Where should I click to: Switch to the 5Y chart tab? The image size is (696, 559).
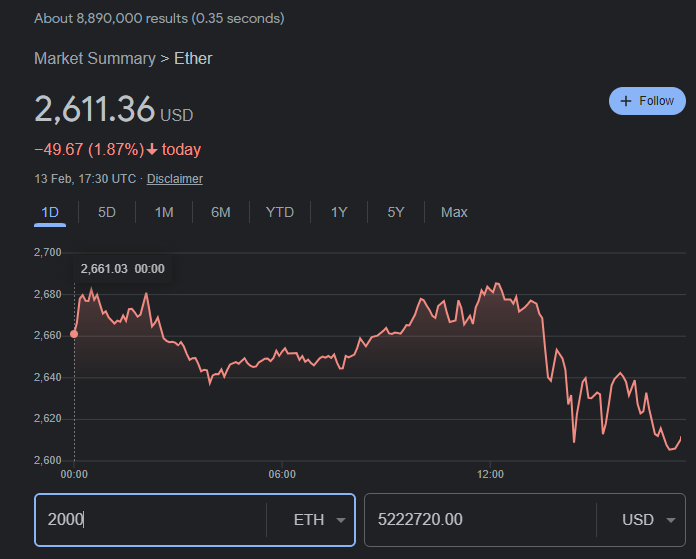[x=396, y=212]
